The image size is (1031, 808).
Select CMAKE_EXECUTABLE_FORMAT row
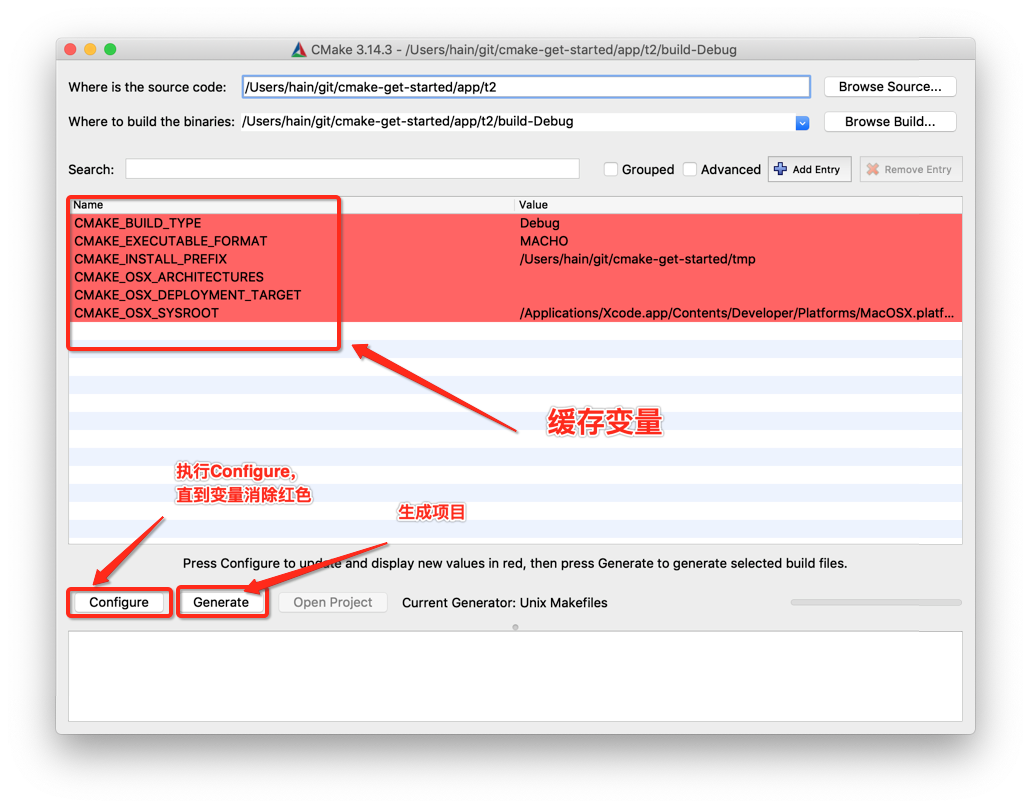(x=516, y=241)
